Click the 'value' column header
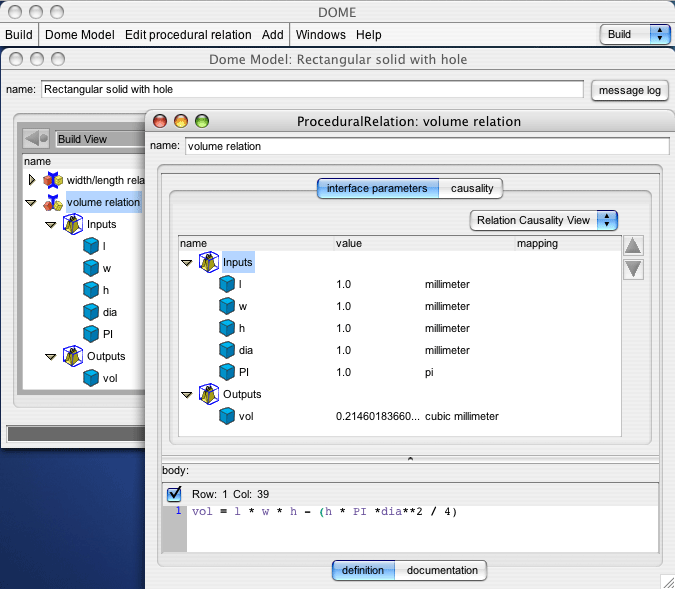 [x=349, y=243]
